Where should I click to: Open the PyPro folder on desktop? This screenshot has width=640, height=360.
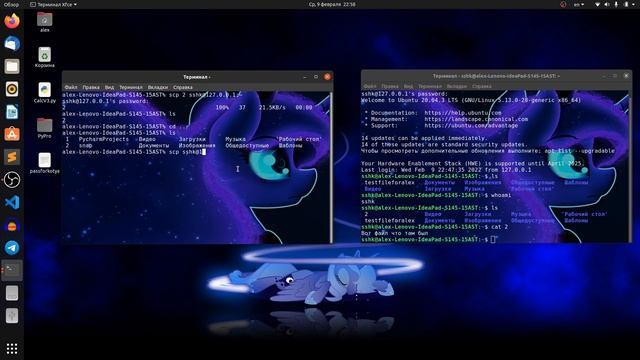point(44,128)
